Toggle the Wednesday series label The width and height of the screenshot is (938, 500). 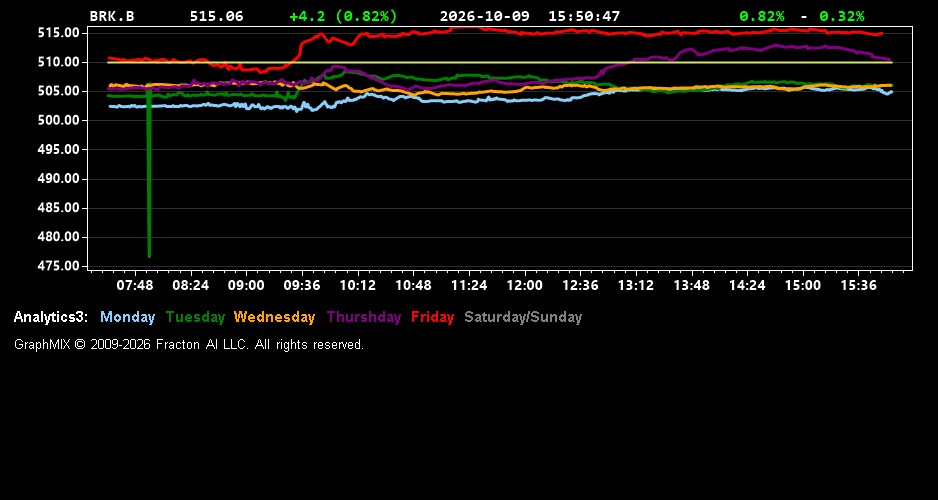274,317
